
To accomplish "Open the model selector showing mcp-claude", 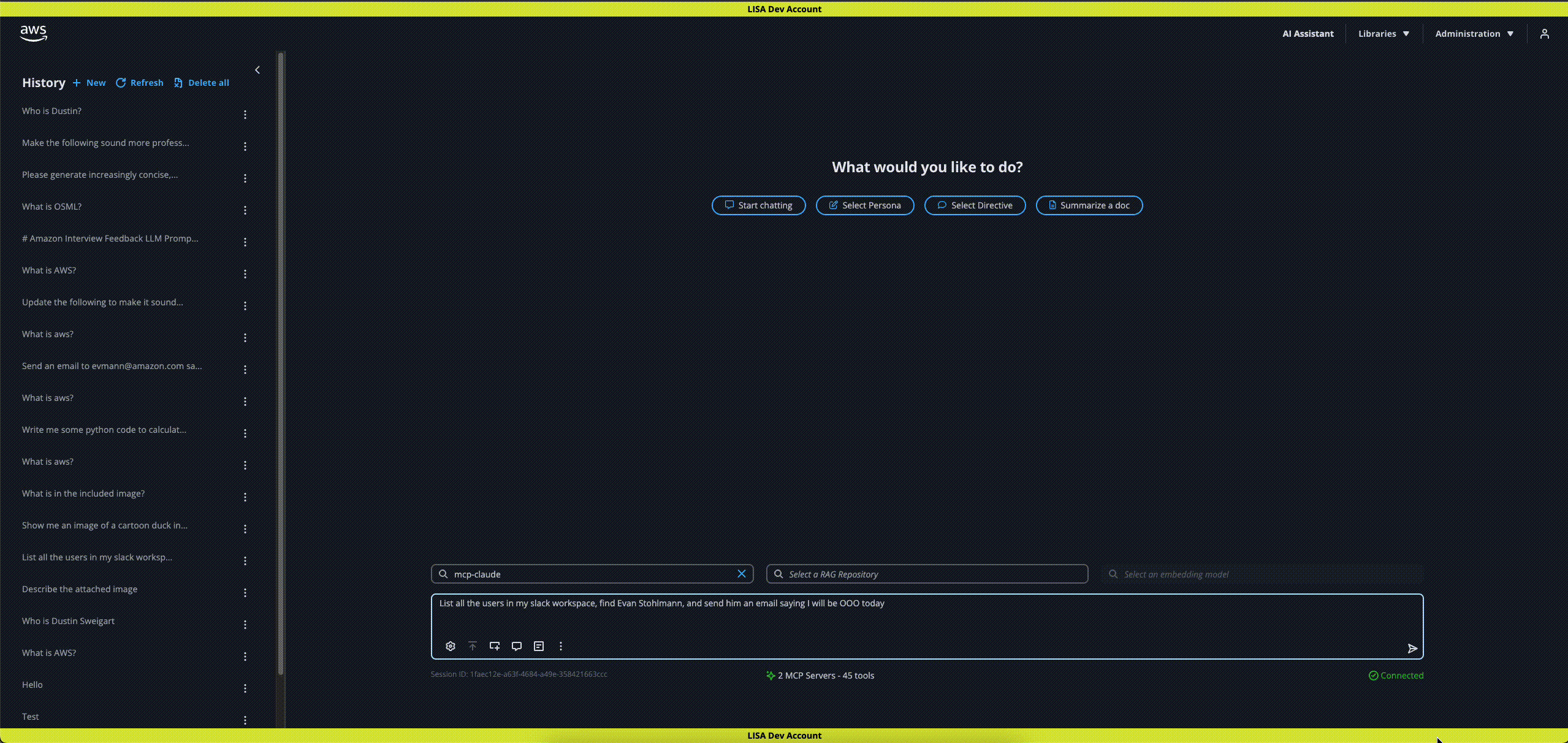I will click(592, 574).
